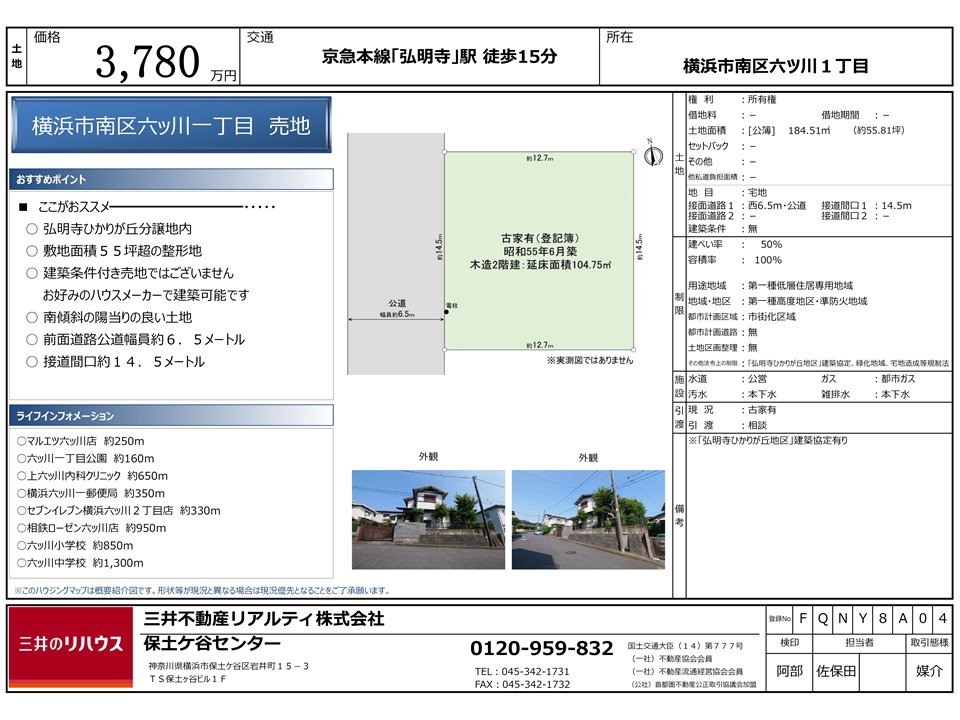Click the ライフインフォメーション section header
960x720 pixels.
171,416
